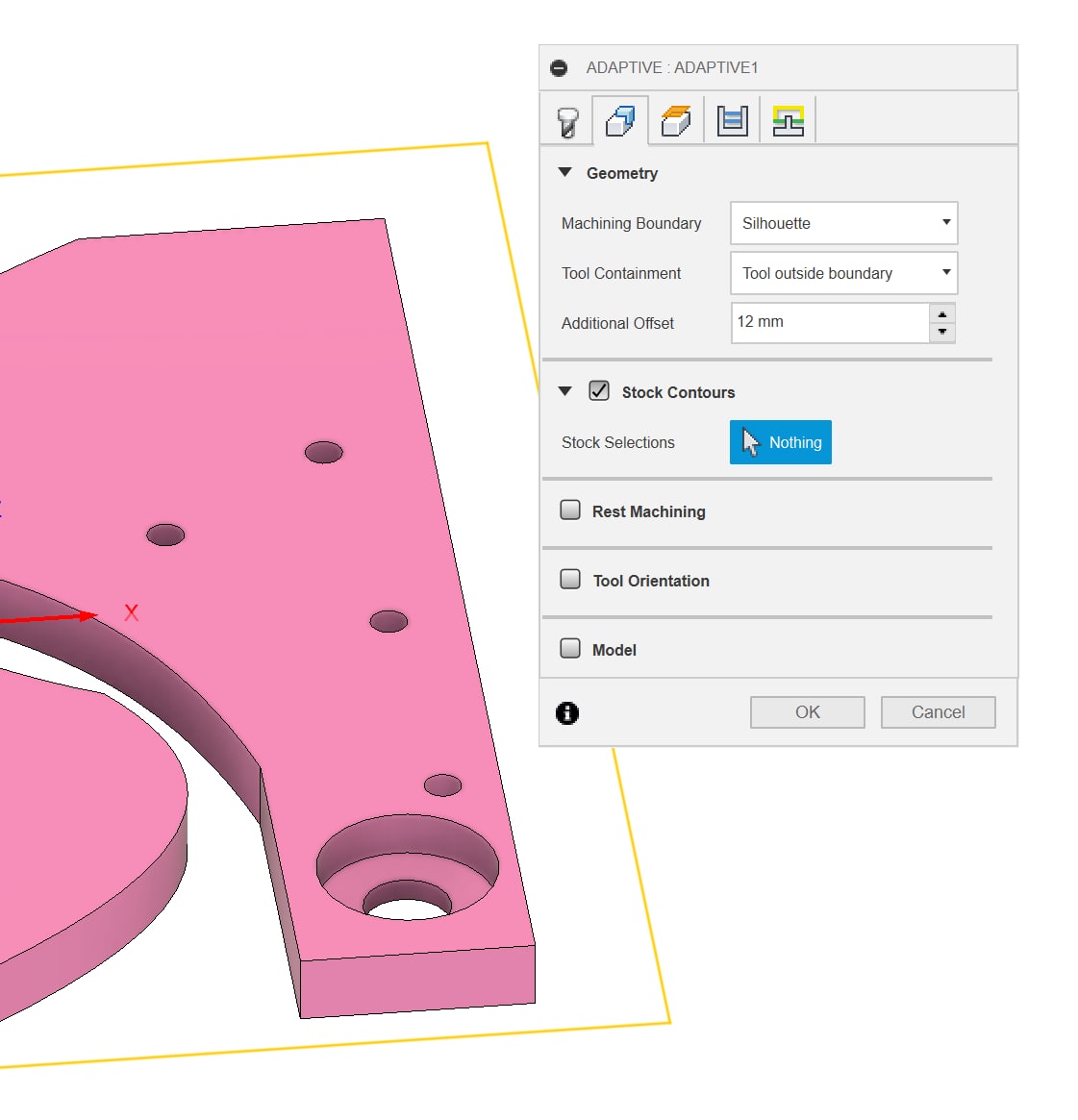Click the Geometry section heading
The width and height of the screenshot is (1078, 1120).
(622, 174)
